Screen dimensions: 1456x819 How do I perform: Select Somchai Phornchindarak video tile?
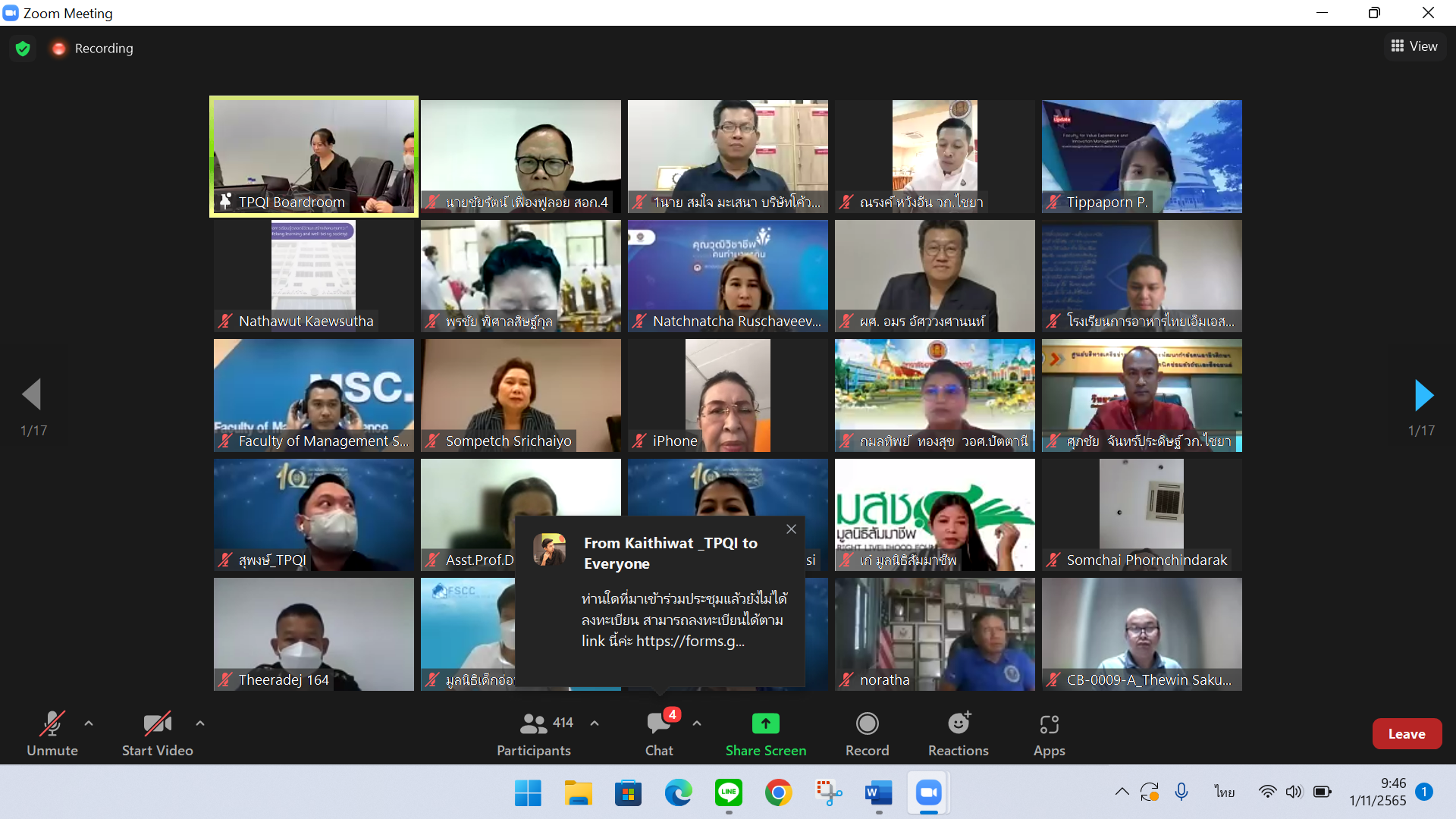(1141, 515)
